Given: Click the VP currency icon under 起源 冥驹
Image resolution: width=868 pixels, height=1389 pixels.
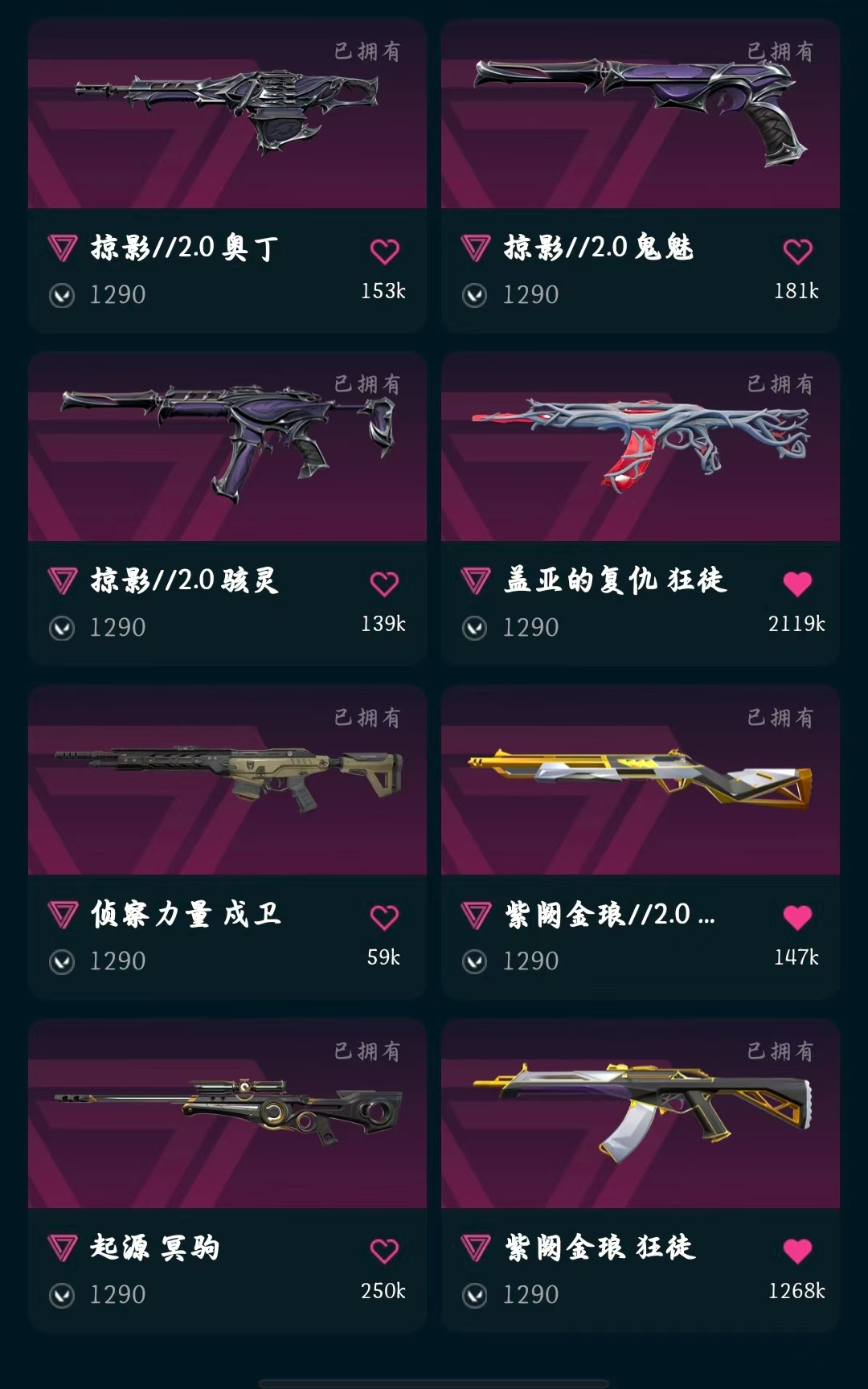Looking at the screenshot, I should click(x=62, y=1295).
